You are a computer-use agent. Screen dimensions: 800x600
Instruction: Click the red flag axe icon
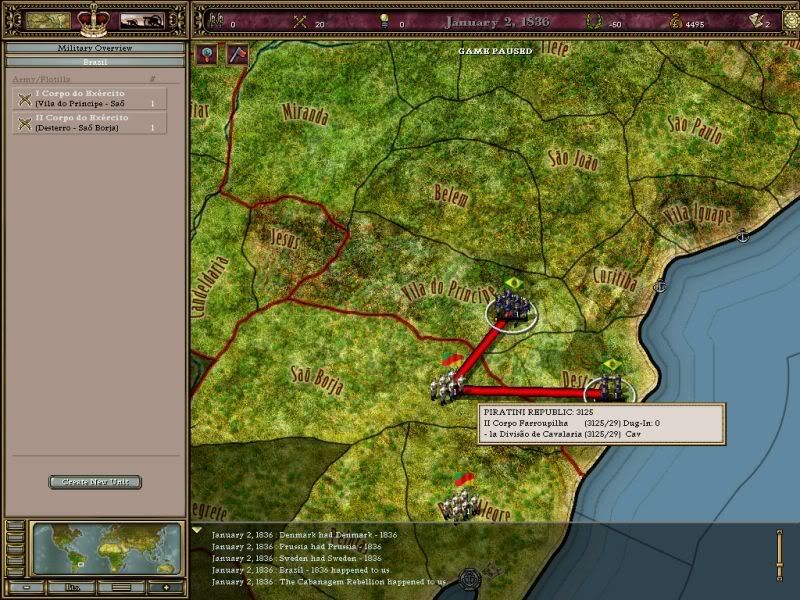click(x=237, y=55)
